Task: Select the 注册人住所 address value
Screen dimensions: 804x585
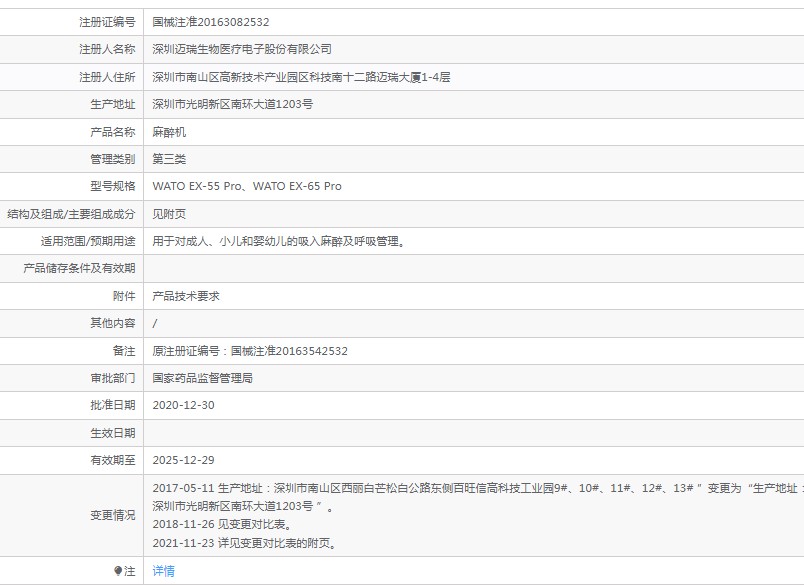Action: [302, 77]
